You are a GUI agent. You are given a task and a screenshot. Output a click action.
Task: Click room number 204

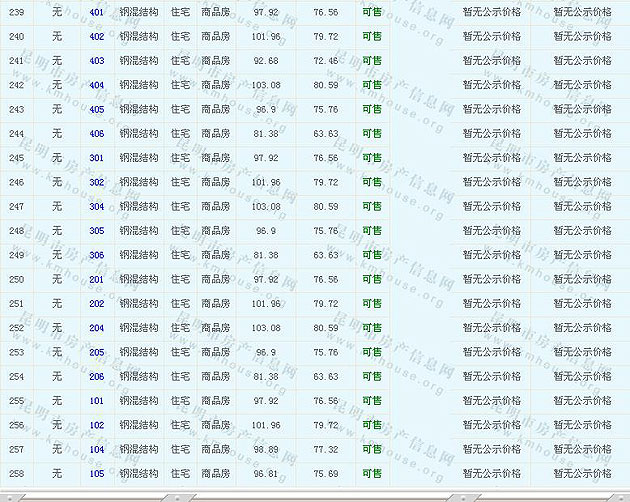tap(96, 328)
